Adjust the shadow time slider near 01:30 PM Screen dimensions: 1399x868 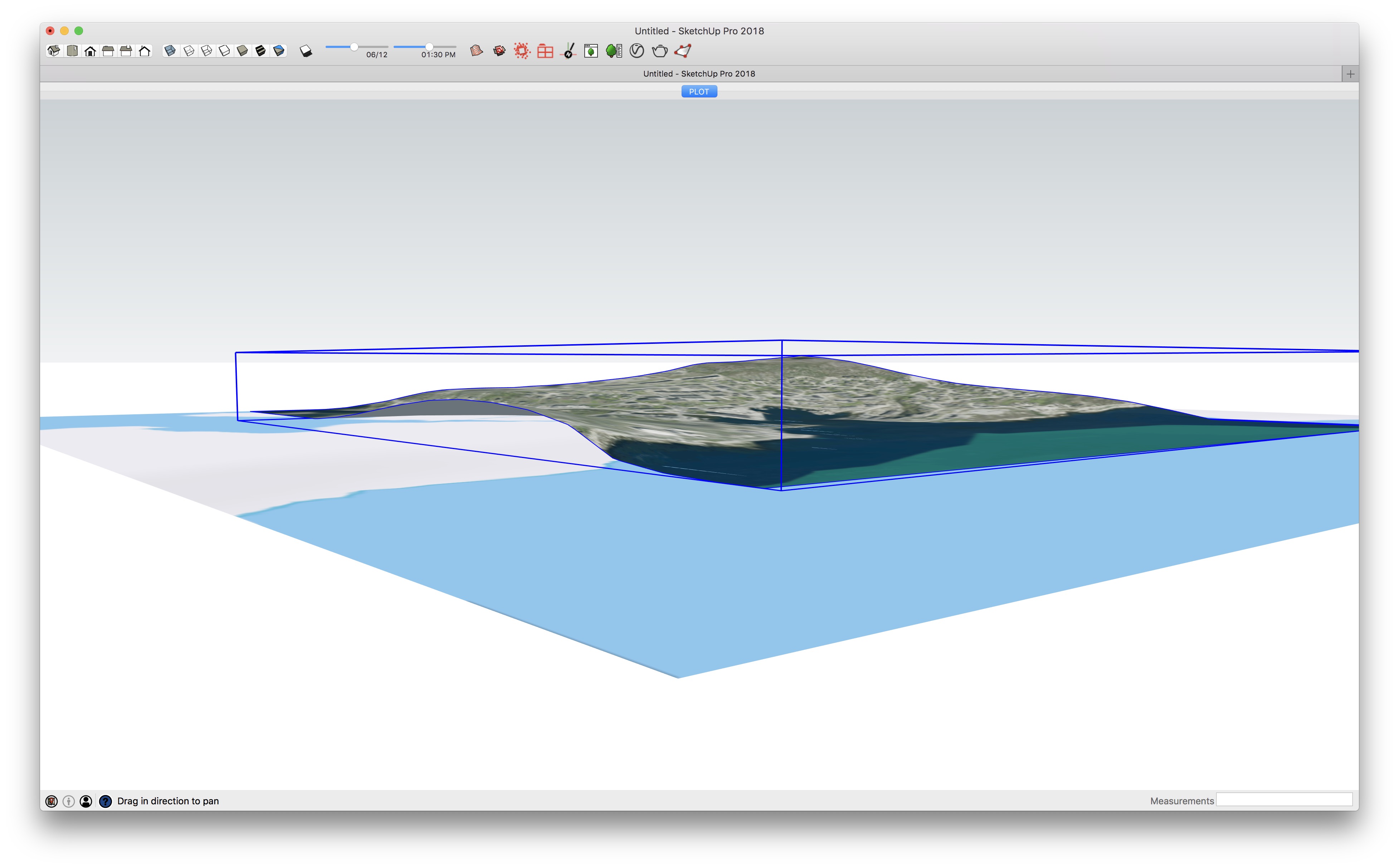[429, 48]
